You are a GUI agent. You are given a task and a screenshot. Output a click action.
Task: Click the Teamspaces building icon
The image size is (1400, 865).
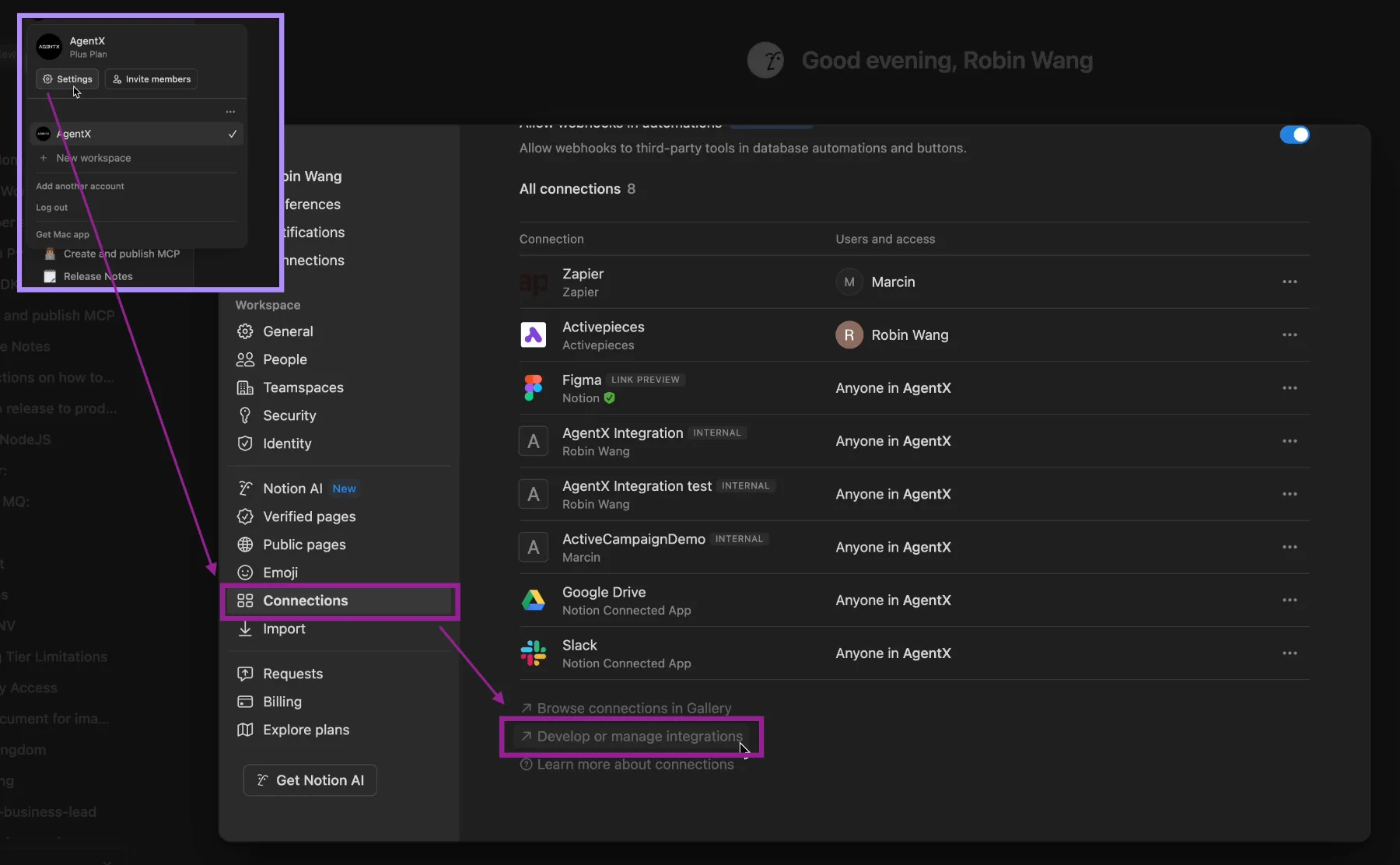[245, 387]
